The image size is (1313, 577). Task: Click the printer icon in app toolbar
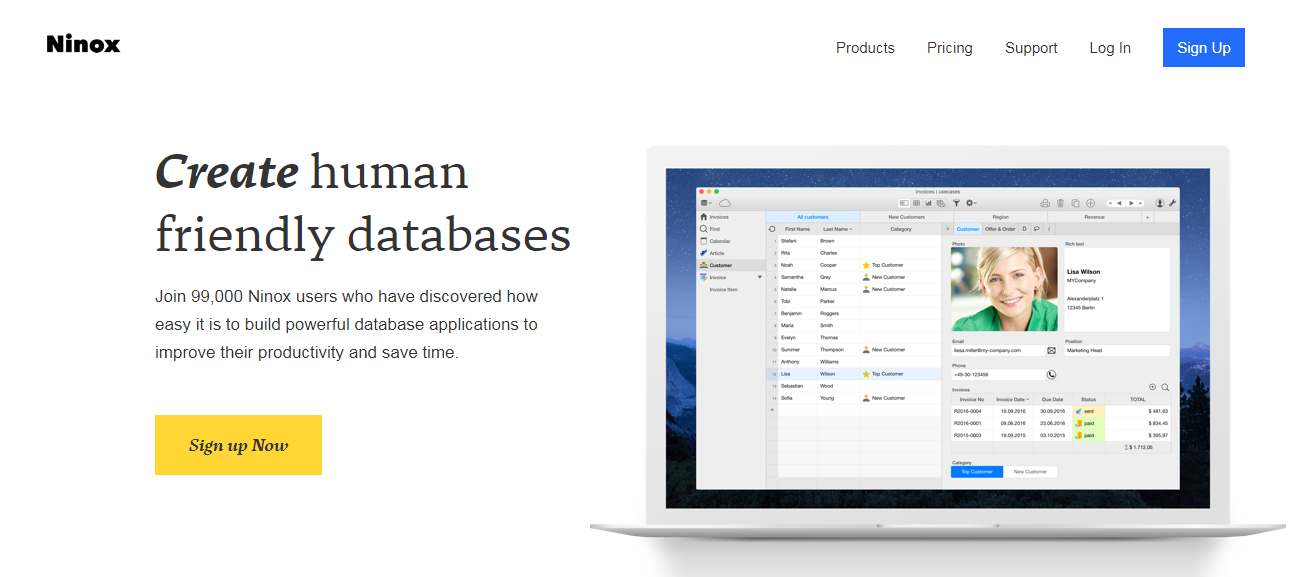pyautogui.click(x=1045, y=203)
